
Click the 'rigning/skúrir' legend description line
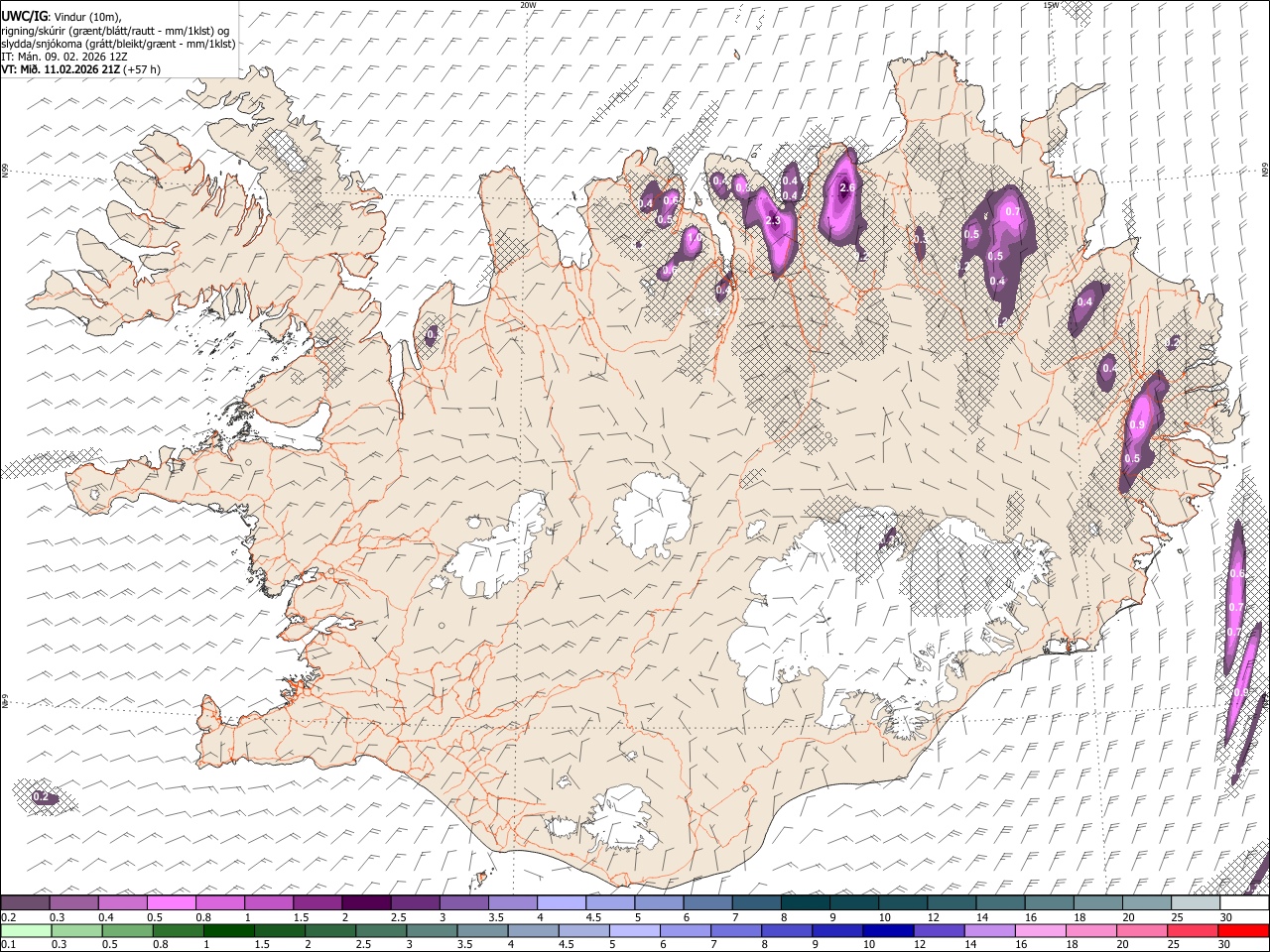(115, 31)
